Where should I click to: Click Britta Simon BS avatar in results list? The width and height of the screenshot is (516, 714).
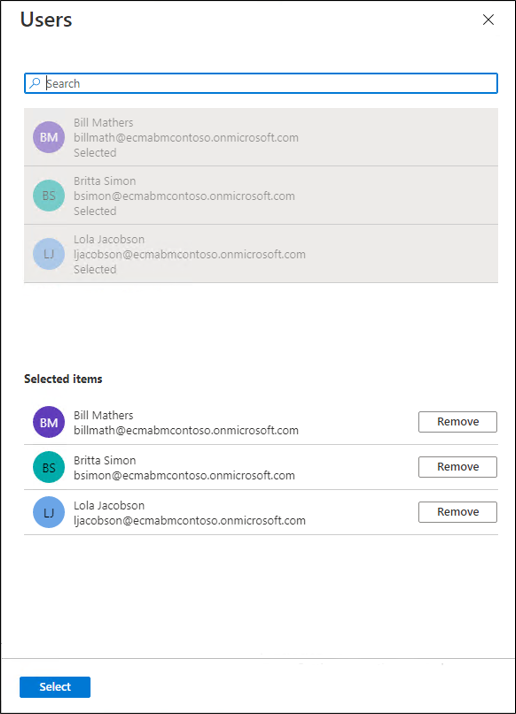coord(49,195)
